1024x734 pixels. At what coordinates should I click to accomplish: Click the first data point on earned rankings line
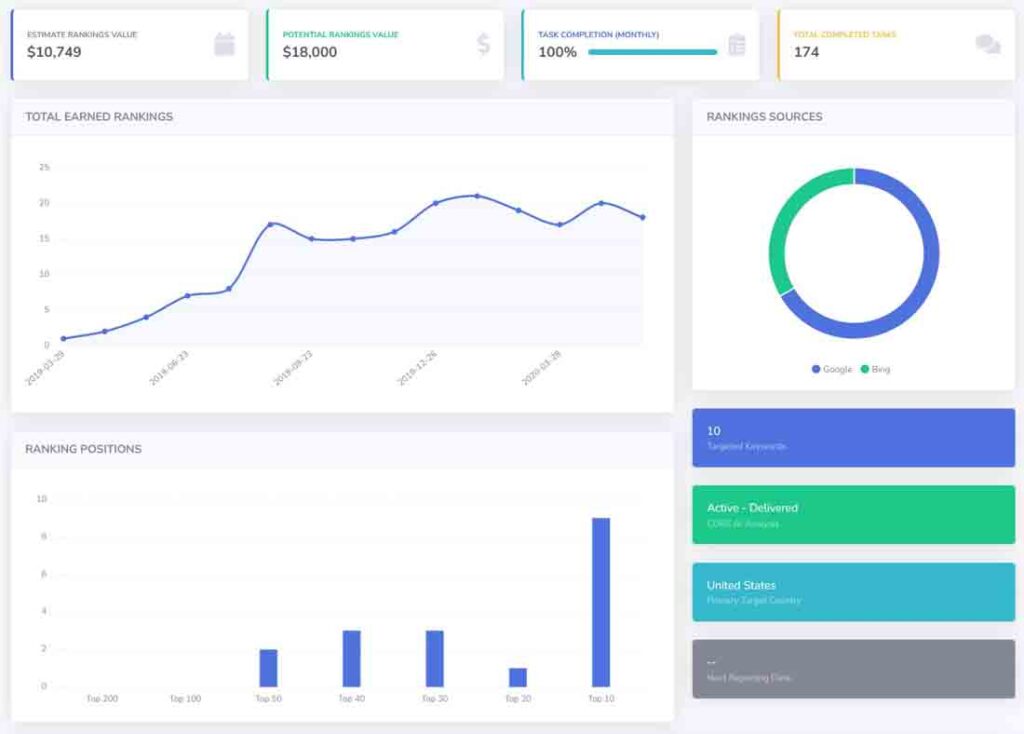point(63,339)
